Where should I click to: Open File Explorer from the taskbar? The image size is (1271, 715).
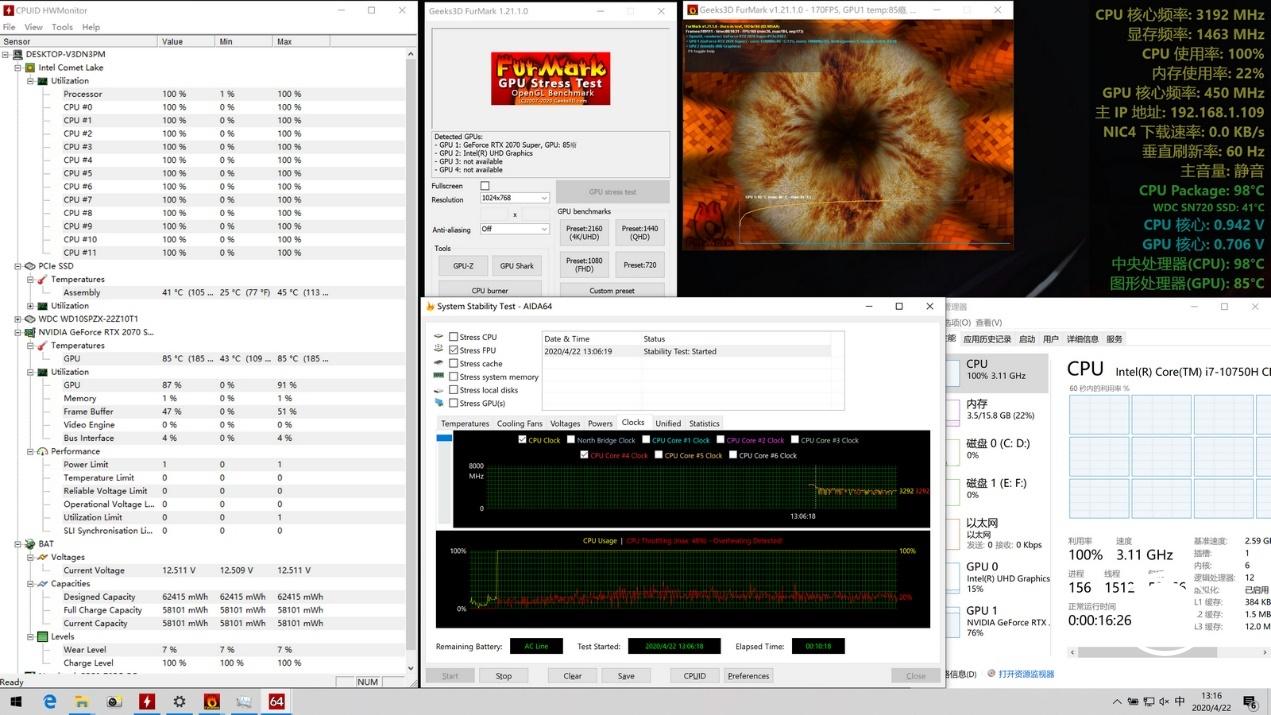pos(81,701)
